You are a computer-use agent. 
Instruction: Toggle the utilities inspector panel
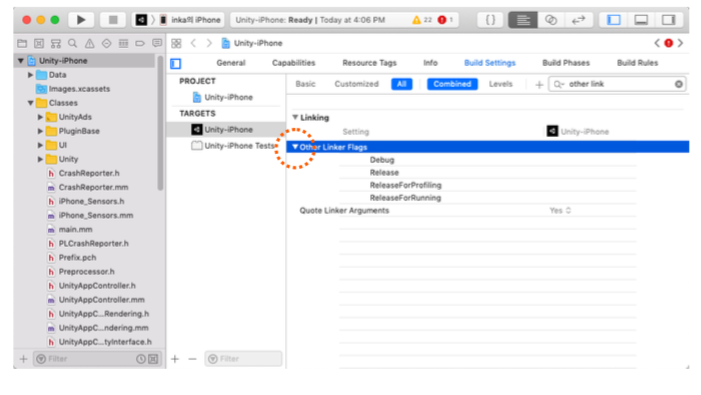(668, 20)
